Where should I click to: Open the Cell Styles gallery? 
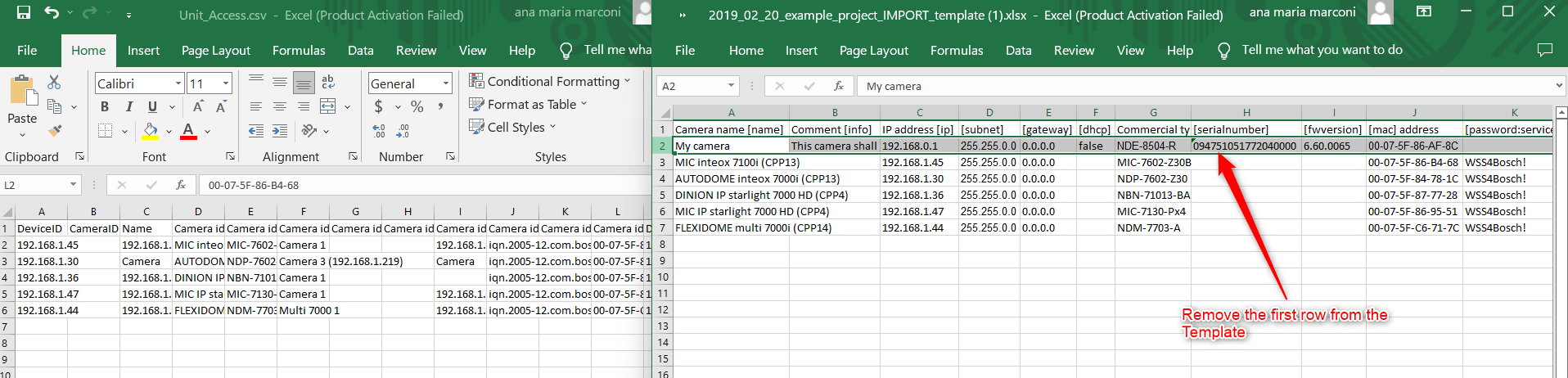click(x=513, y=127)
